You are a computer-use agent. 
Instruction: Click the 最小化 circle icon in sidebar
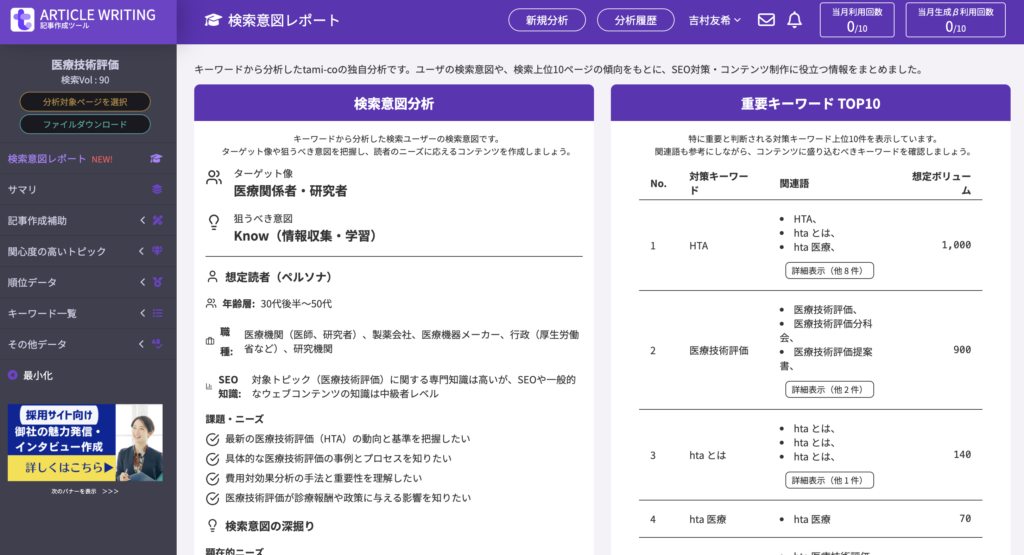pyautogui.click(x=13, y=375)
